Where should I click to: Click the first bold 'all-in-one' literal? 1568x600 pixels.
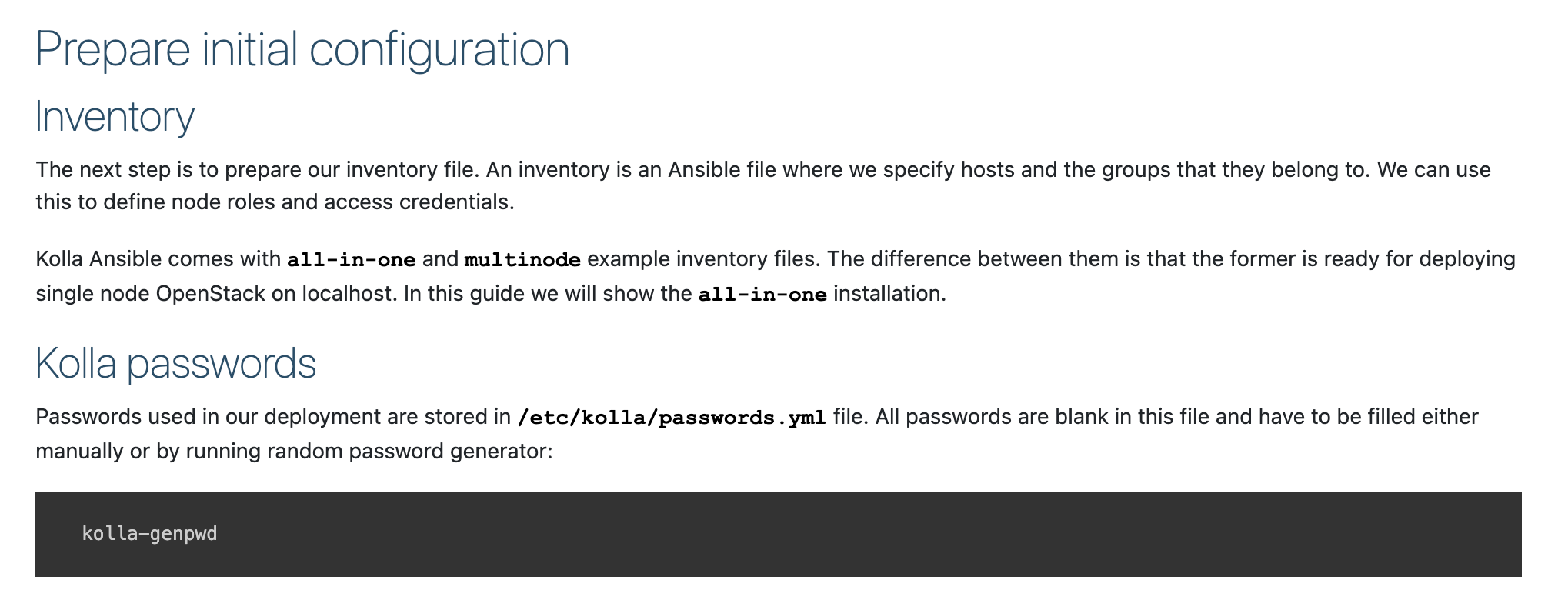click(352, 260)
